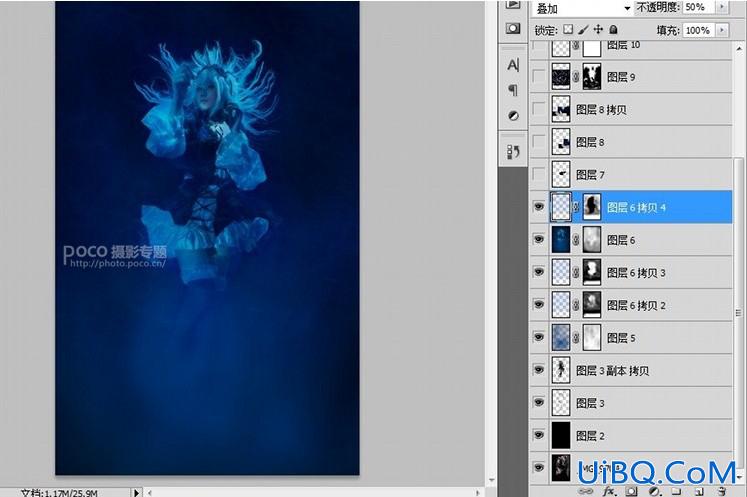
Task: Open fill 填充 slider arrow
Action: pyautogui.click(x=722, y=30)
